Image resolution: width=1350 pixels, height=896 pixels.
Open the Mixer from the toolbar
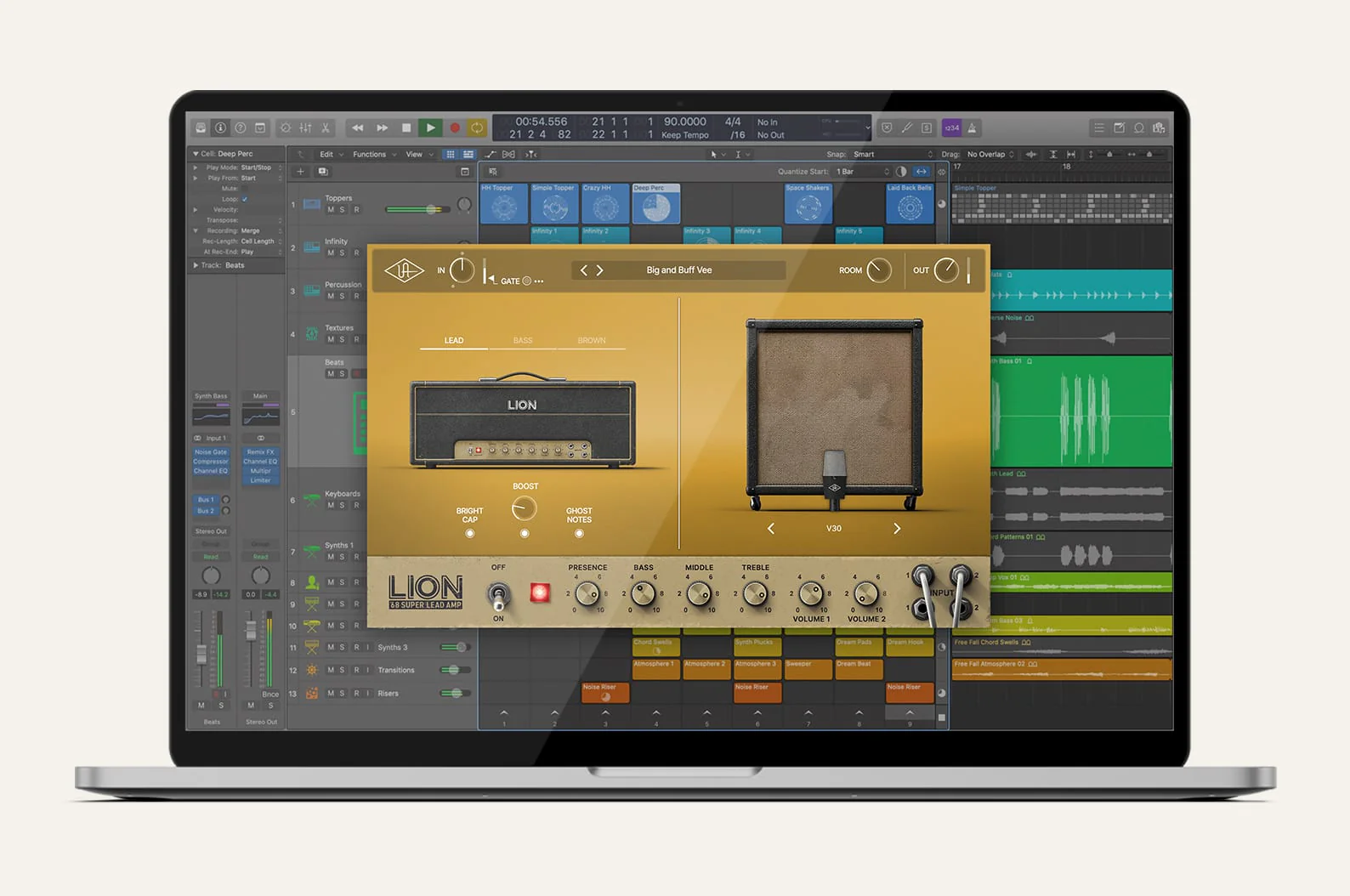point(305,128)
